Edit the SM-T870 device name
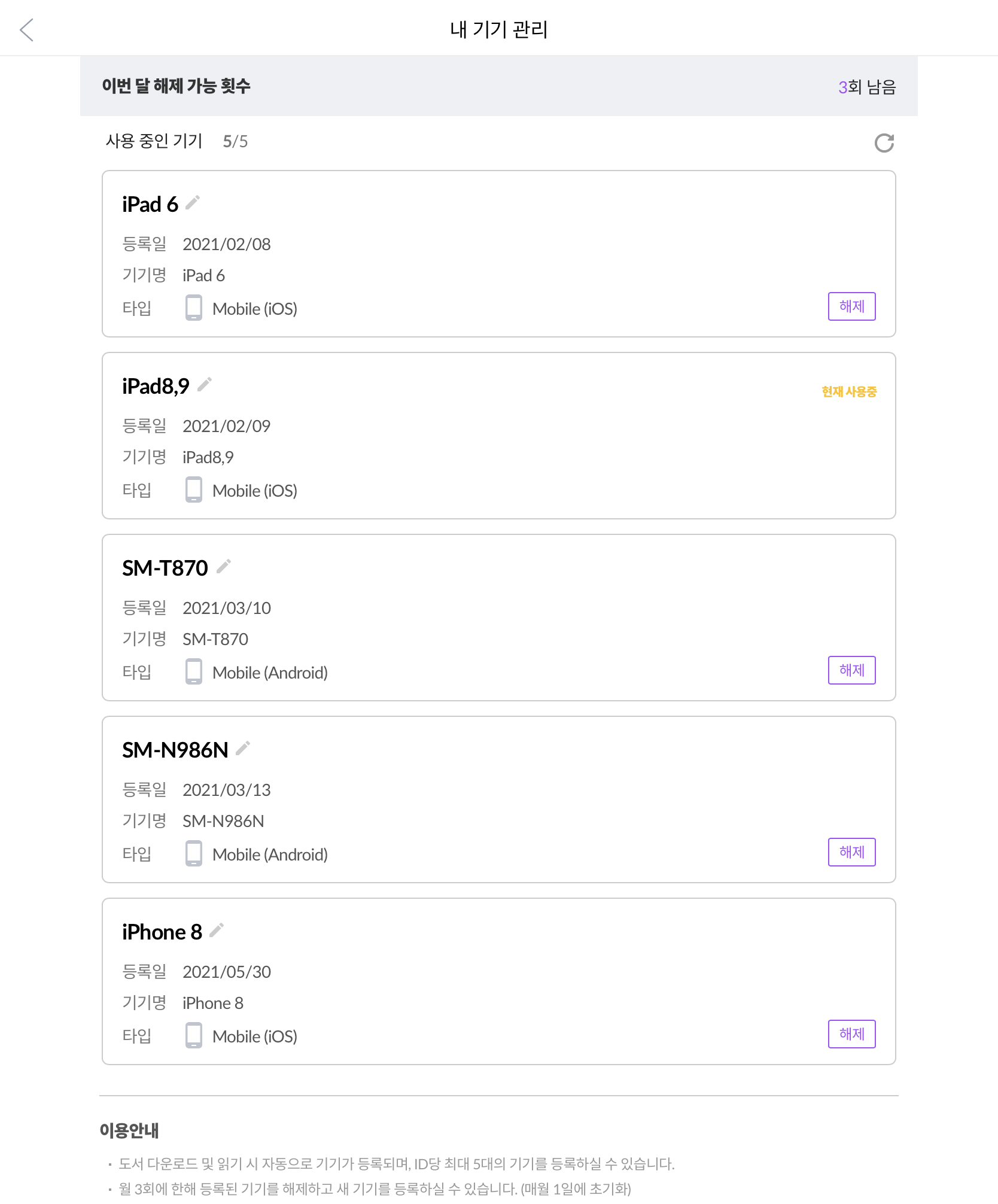Screen dimensions: 998x1204 [x=224, y=567]
